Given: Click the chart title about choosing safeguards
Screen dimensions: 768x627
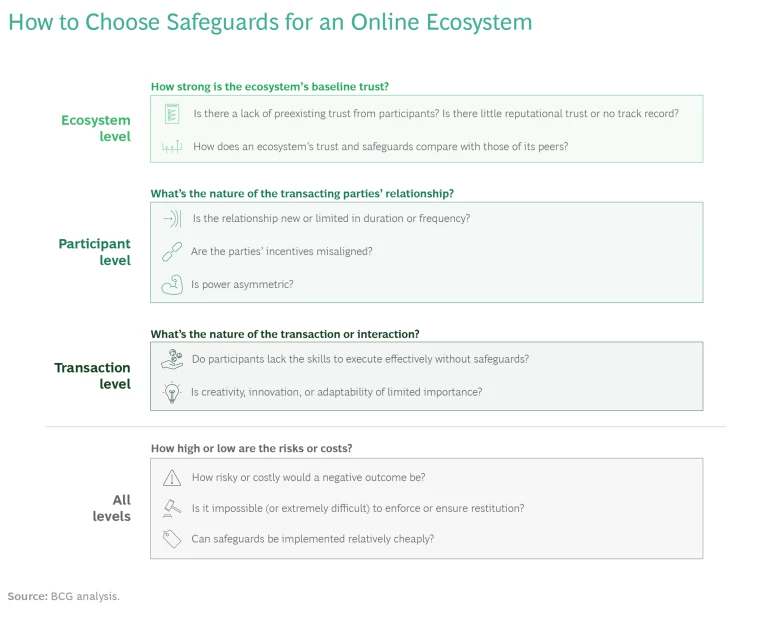Looking at the screenshot, I should pyautogui.click(x=270, y=22).
